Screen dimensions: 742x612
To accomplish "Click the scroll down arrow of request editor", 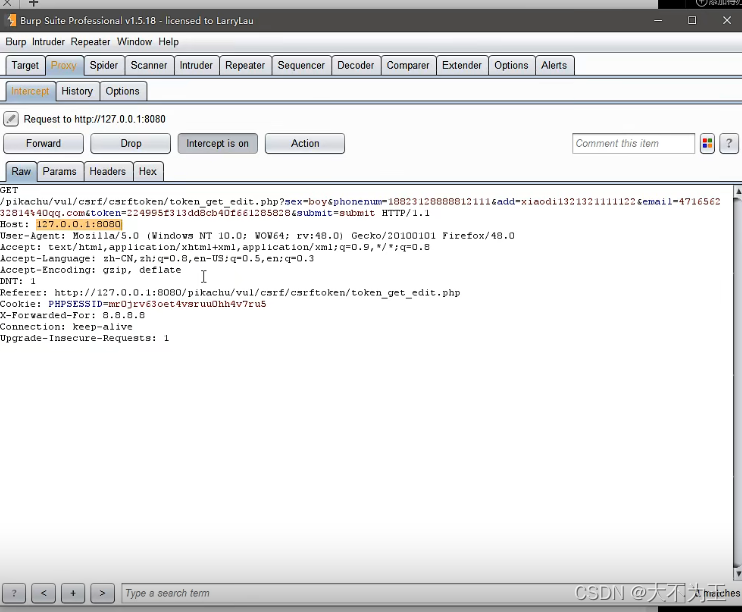I will pyautogui.click(x=738, y=574).
